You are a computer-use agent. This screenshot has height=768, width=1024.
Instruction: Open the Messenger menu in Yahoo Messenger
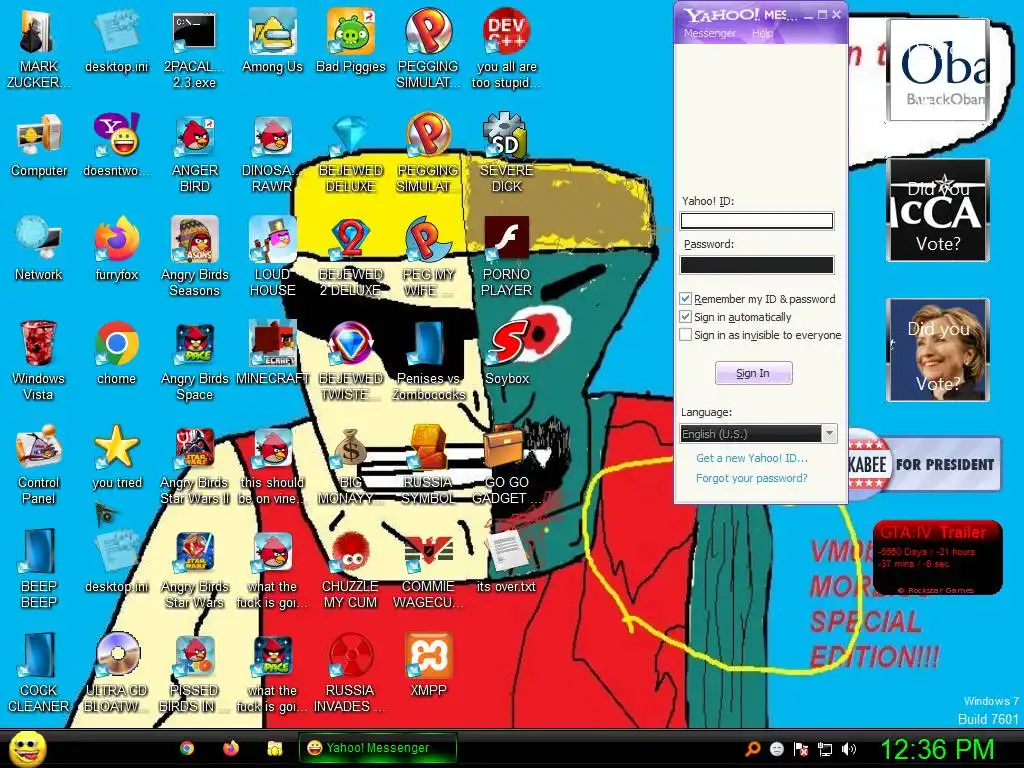pos(709,33)
